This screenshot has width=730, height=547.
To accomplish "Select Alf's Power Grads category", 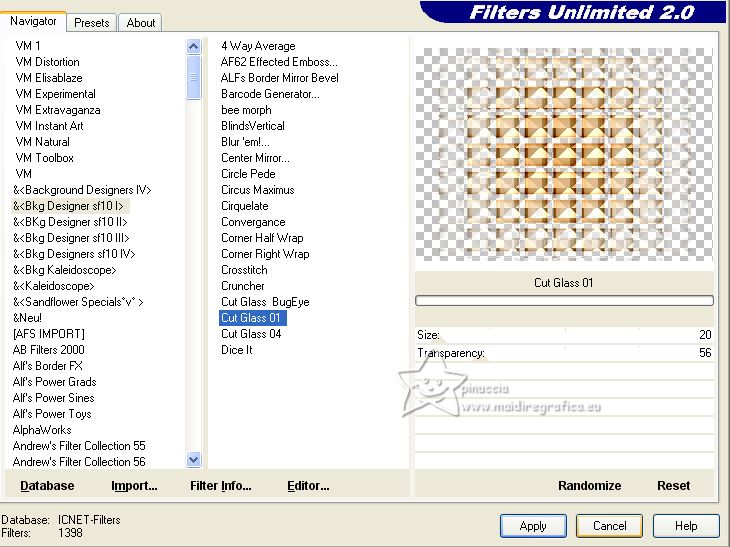I will pyautogui.click(x=54, y=382).
